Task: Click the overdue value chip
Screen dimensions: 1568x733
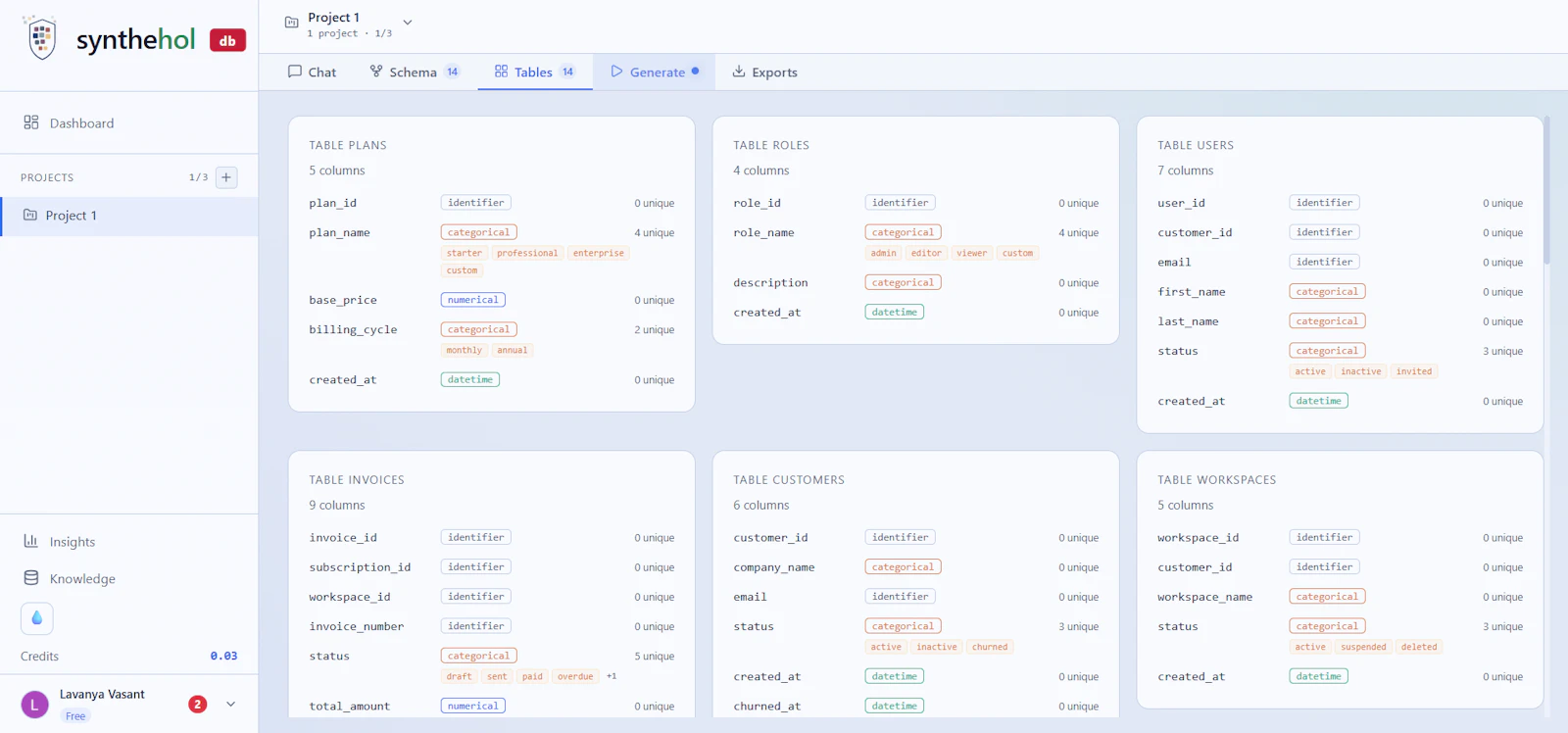Action: 575,676
